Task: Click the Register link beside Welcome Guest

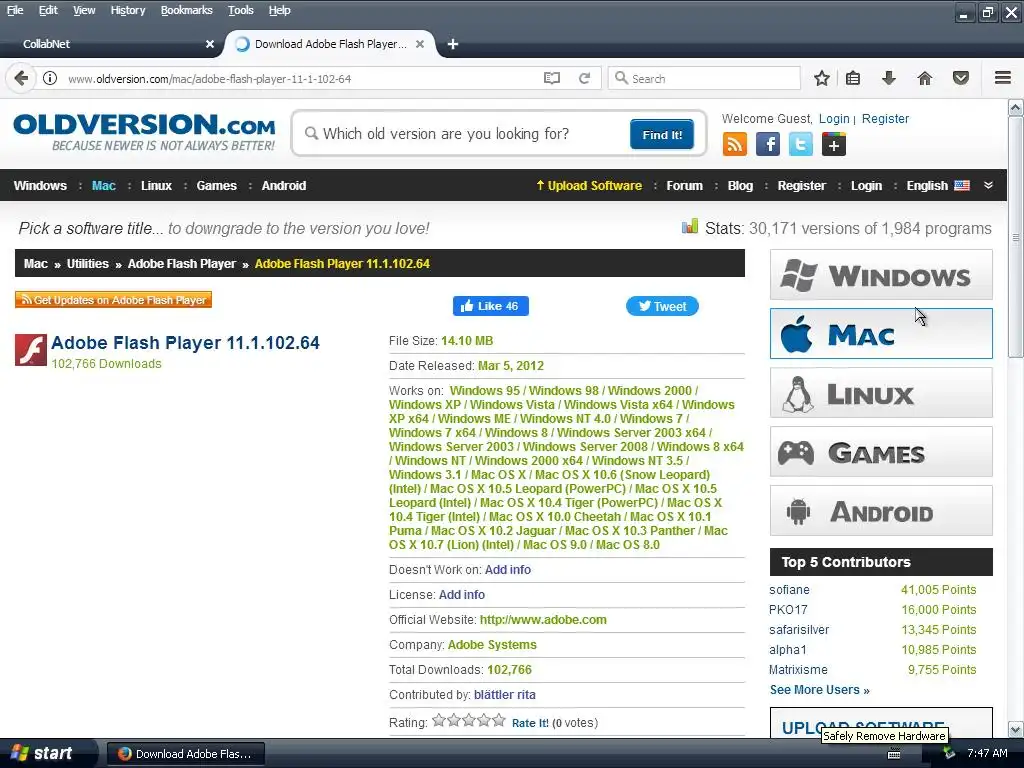Action: pyautogui.click(x=885, y=119)
